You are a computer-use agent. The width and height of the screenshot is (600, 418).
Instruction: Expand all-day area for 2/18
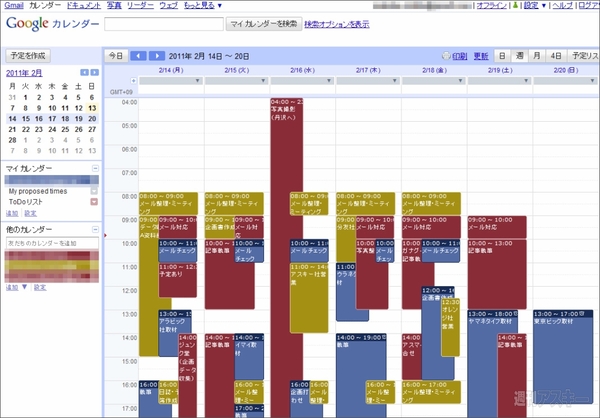[461, 81]
